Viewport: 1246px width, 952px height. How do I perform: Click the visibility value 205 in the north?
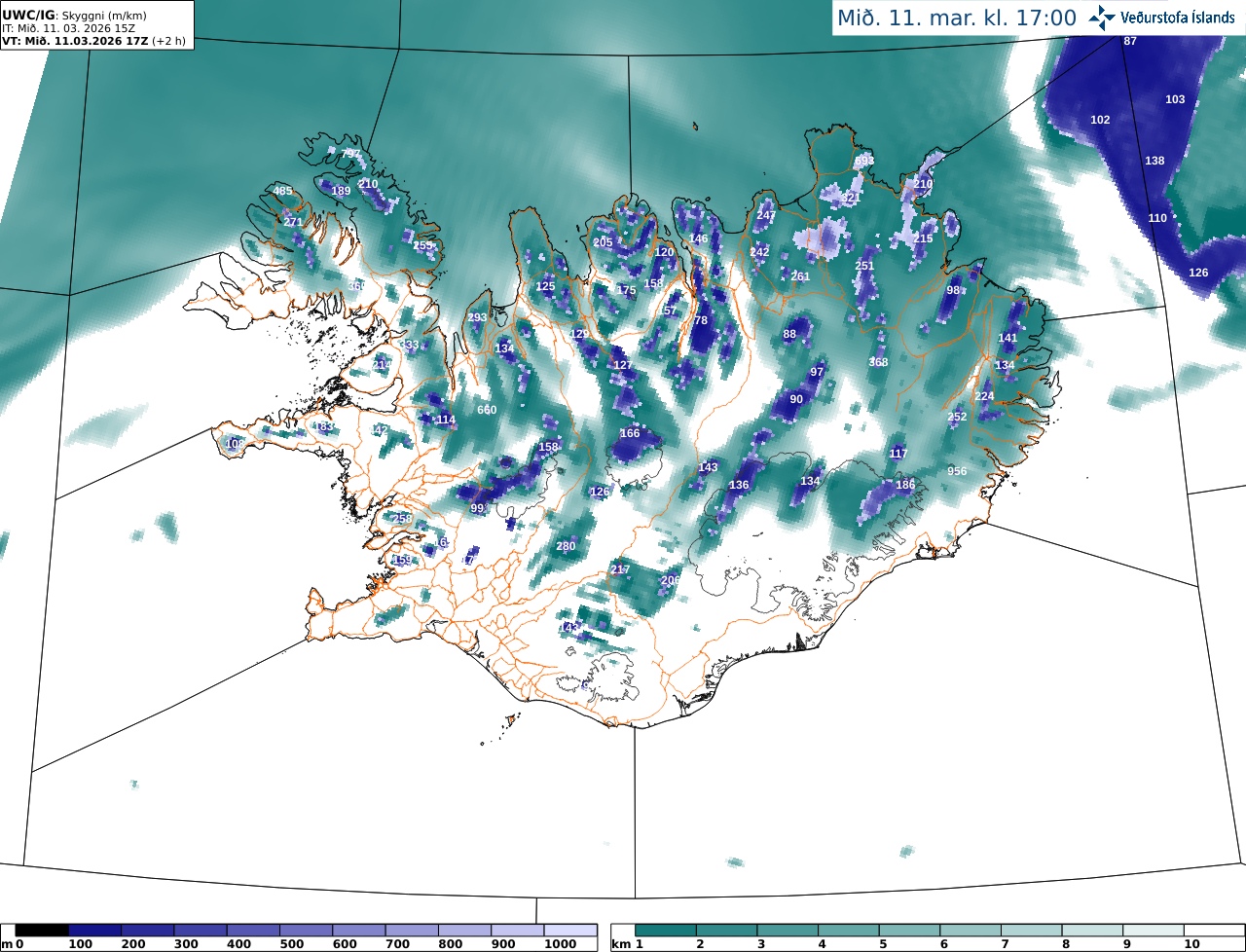pyautogui.click(x=603, y=242)
